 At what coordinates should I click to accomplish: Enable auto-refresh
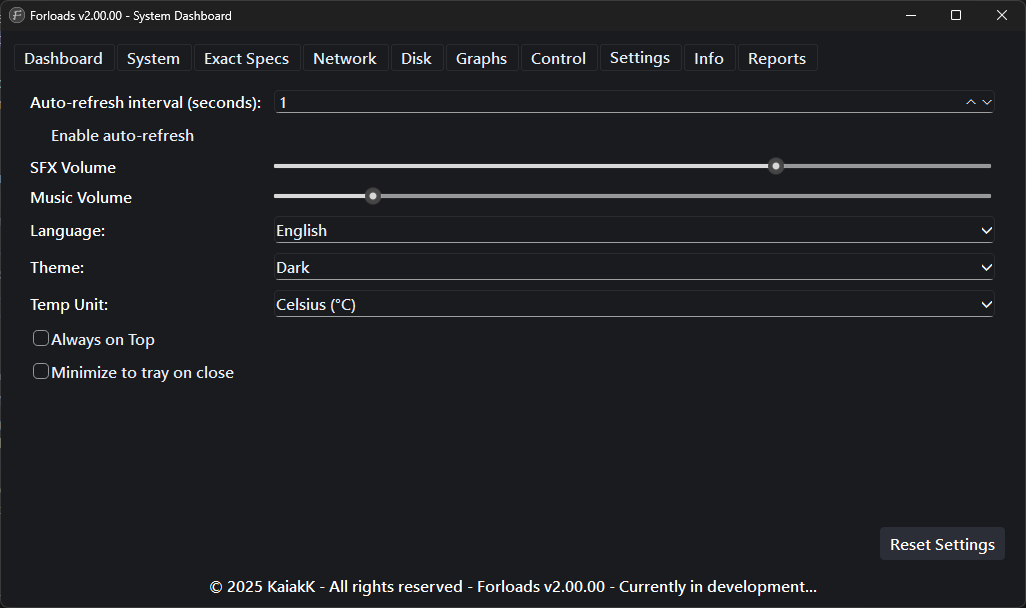coord(122,135)
